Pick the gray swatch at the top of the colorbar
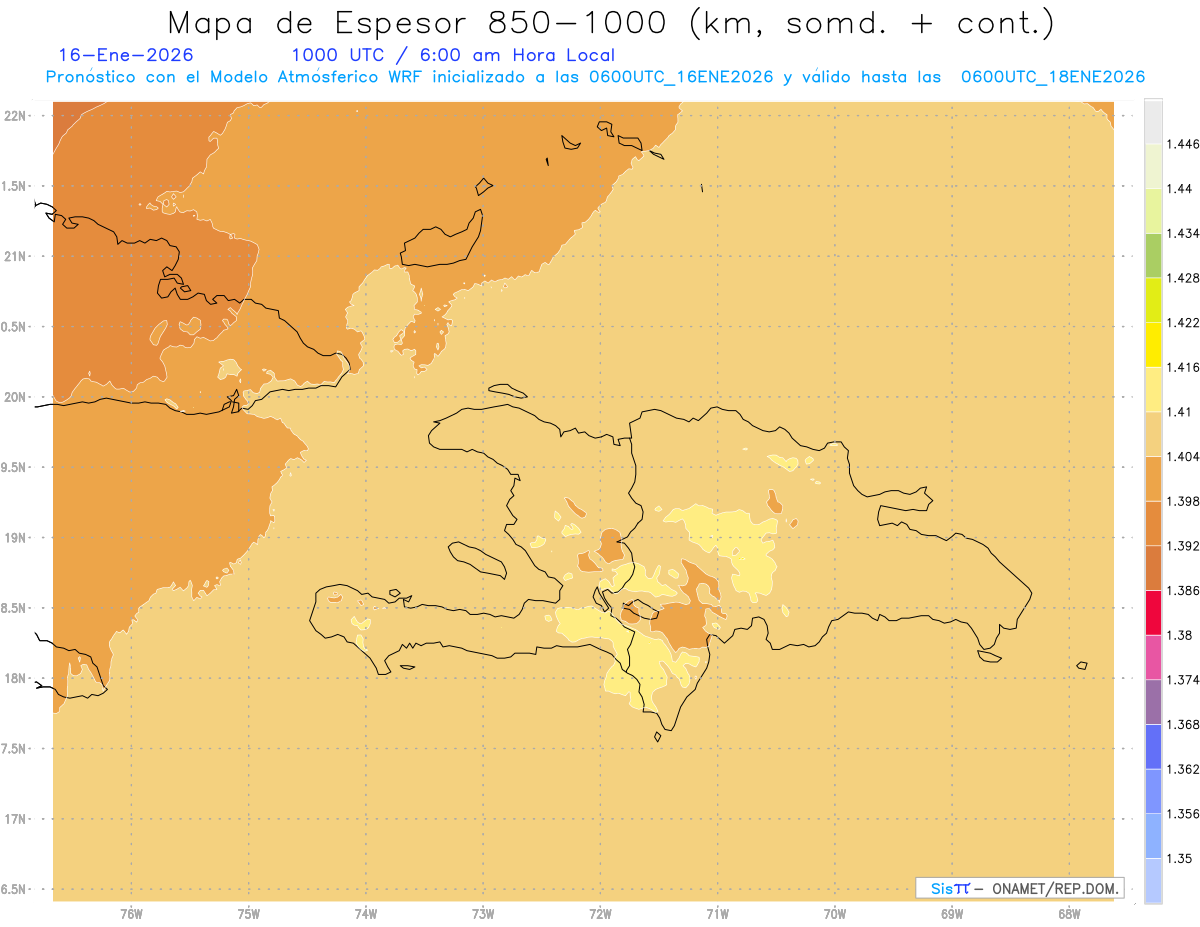The height and width of the screenshot is (927, 1200). pos(1153,121)
